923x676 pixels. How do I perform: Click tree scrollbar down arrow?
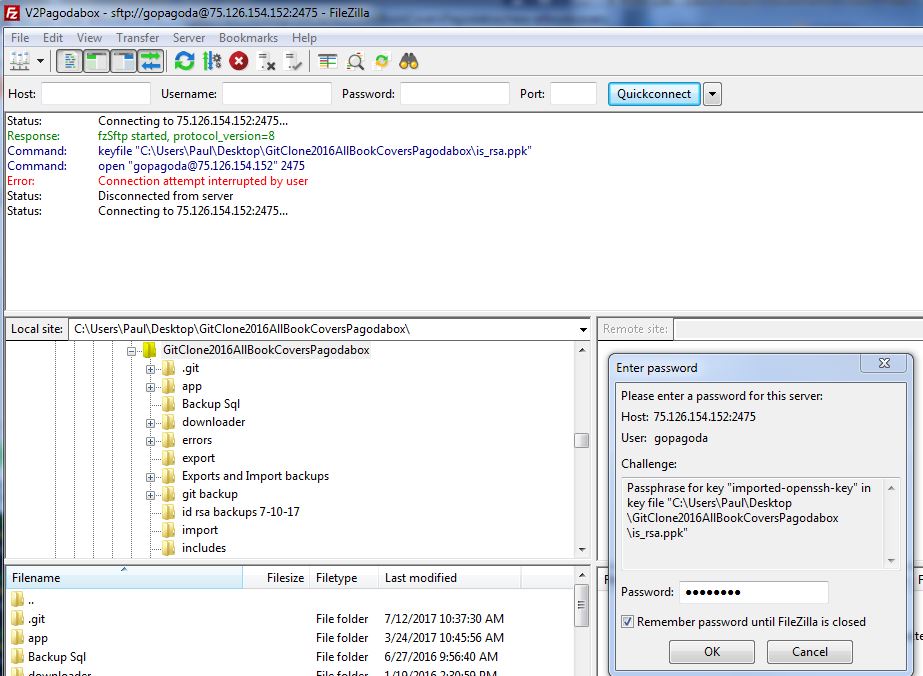(582, 549)
